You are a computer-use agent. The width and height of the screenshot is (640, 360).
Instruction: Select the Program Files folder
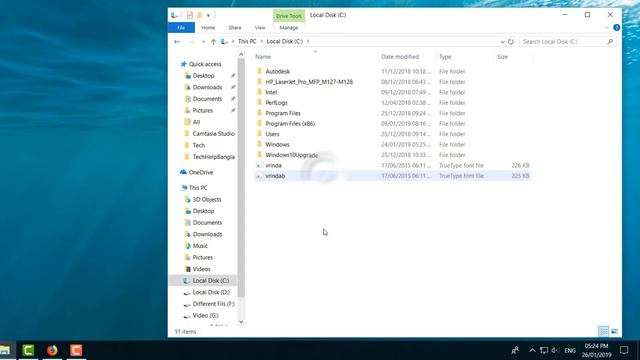point(283,113)
